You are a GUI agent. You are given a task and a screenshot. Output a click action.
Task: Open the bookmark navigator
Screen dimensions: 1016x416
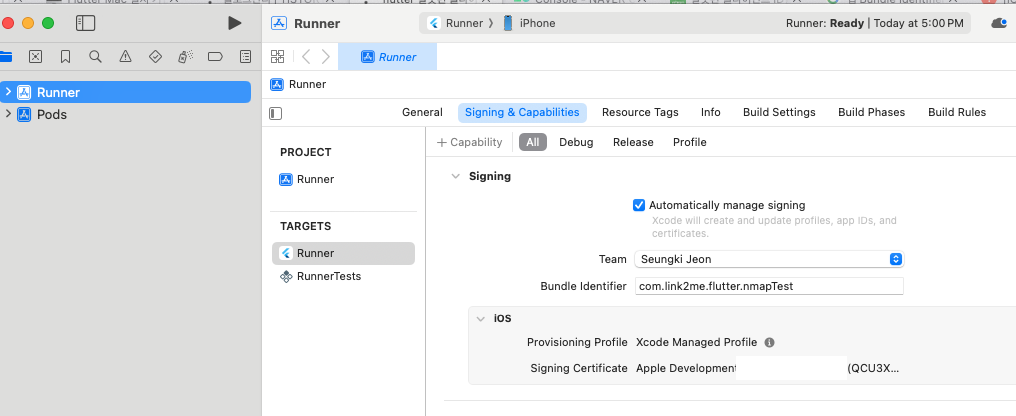click(x=65, y=57)
